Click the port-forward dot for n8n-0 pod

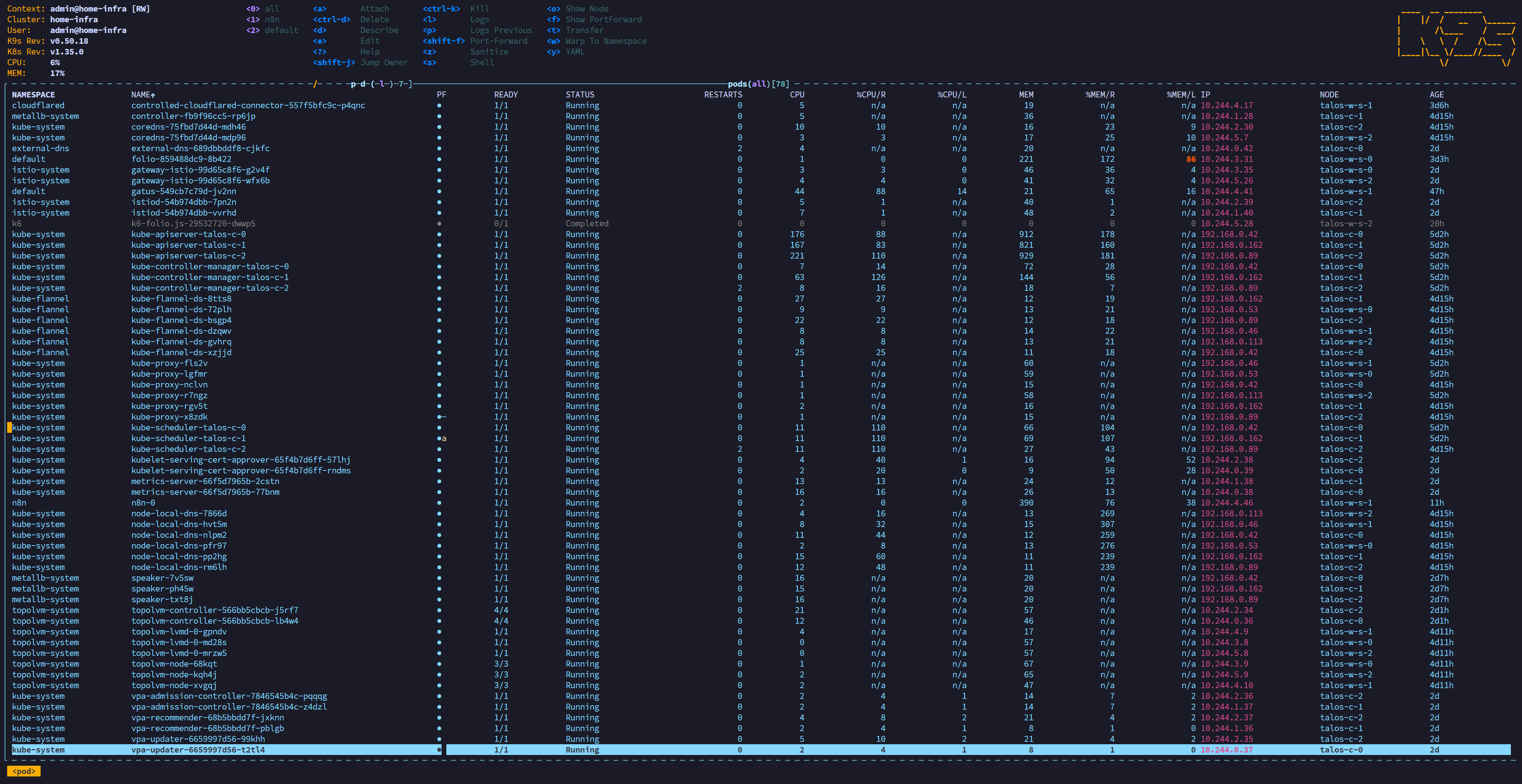(x=439, y=503)
